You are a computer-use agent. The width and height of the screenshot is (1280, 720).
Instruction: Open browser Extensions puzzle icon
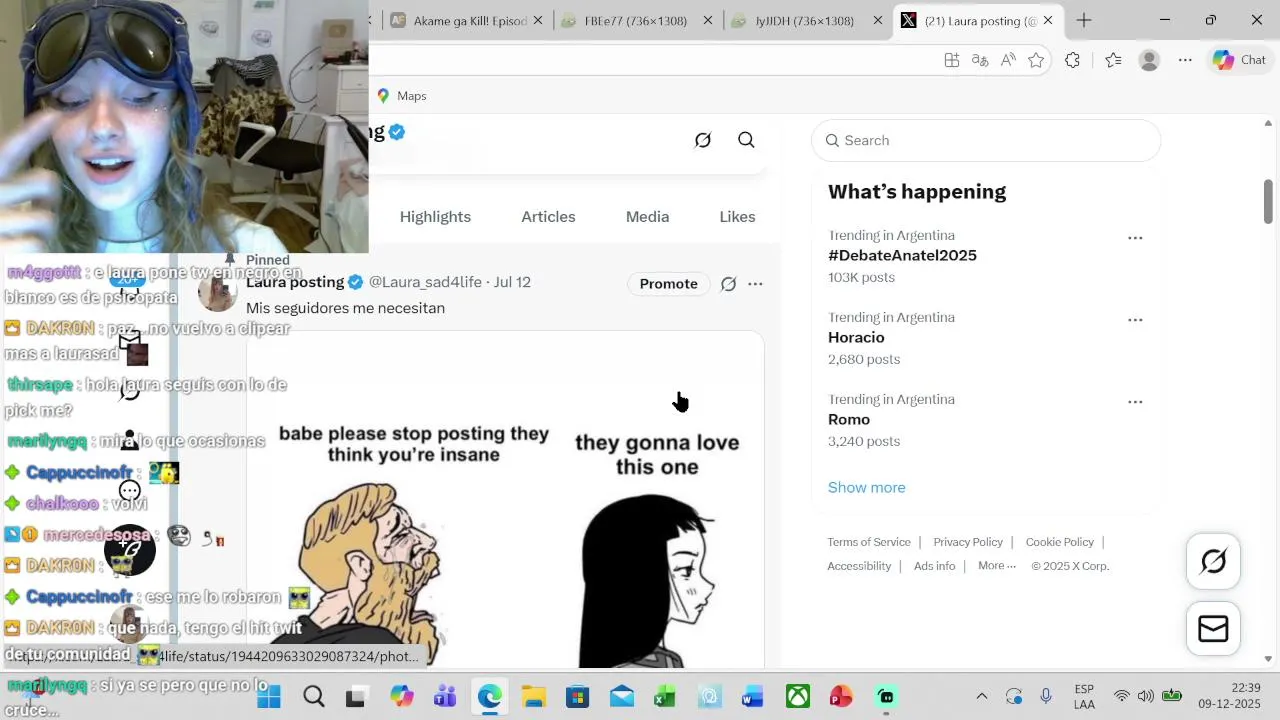[1073, 60]
